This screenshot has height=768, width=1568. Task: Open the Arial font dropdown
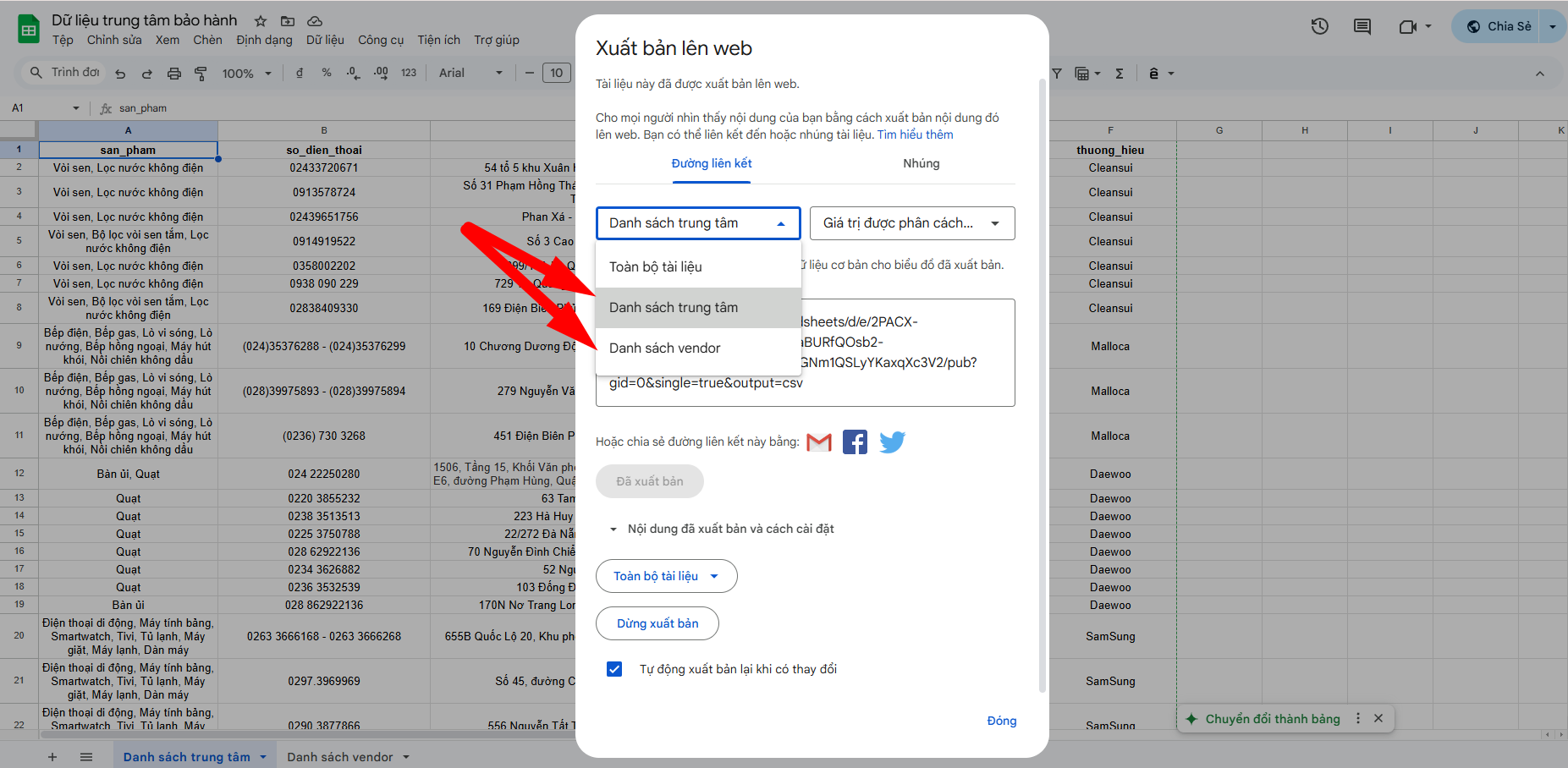pos(470,74)
